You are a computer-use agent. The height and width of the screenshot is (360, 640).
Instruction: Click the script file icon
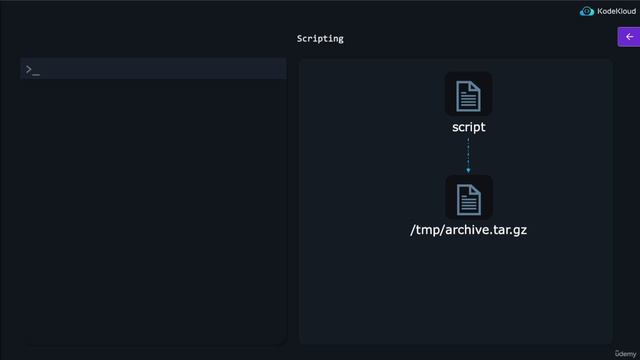click(468, 95)
